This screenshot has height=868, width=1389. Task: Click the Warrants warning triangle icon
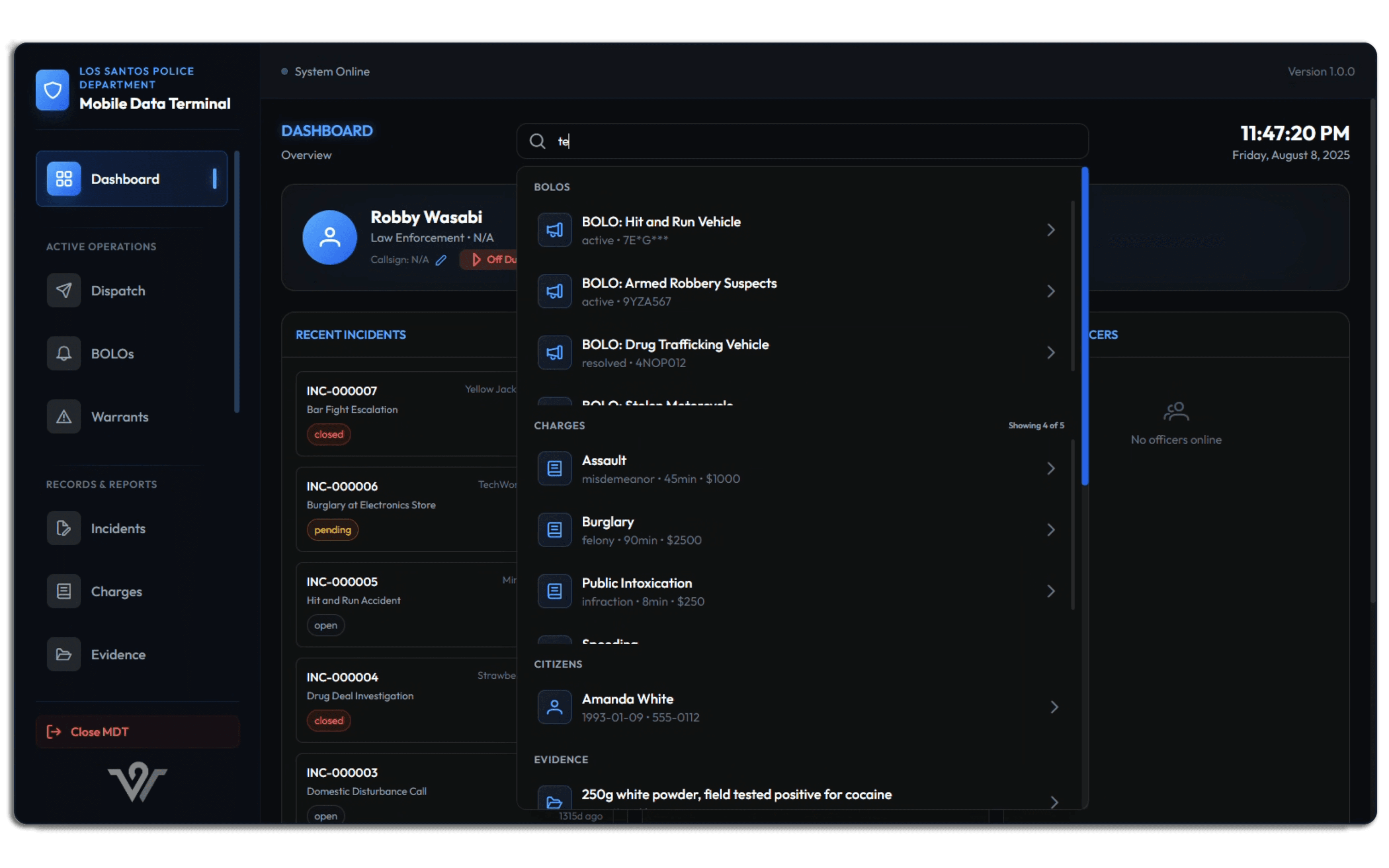pyautogui.click(x=64, y=417)
